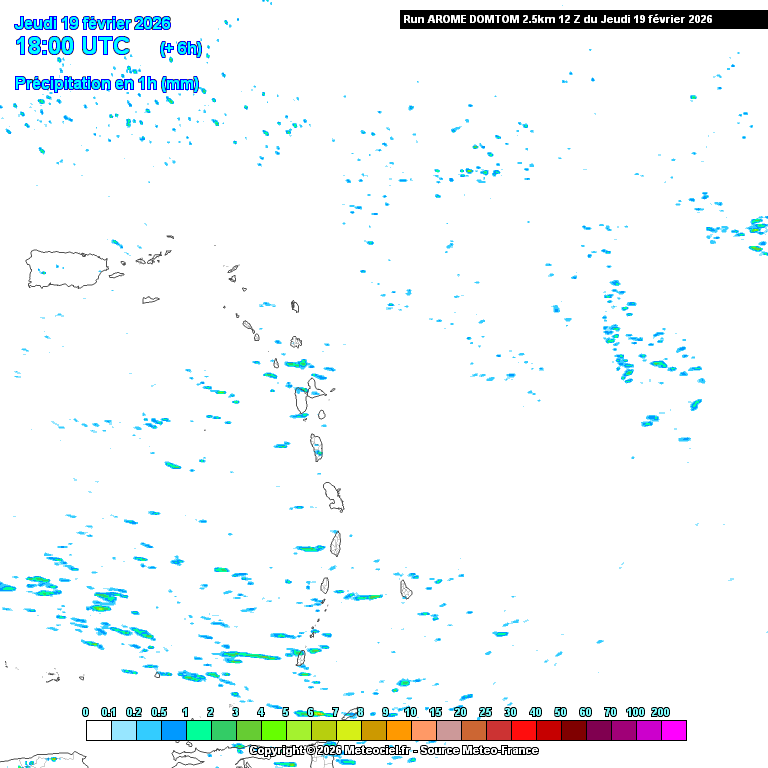Click the Jeudi 19 février 2026 date

[92, 23]
